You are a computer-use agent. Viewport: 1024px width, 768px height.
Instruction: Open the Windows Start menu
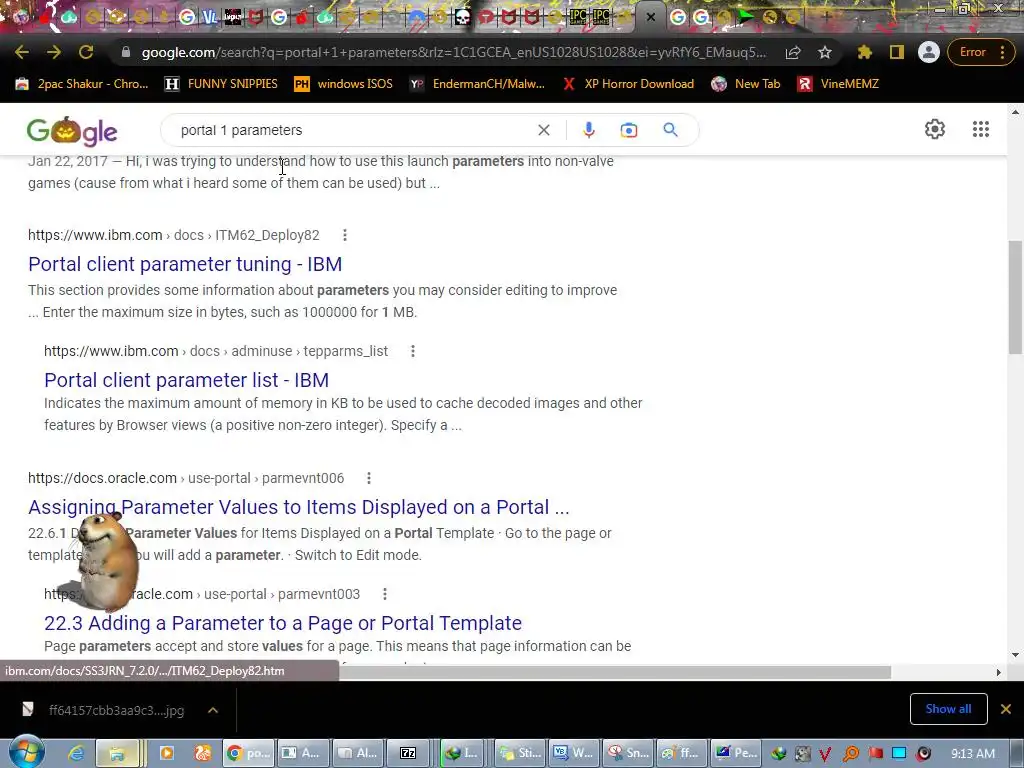pyautogui.click(x=26, y=752)
